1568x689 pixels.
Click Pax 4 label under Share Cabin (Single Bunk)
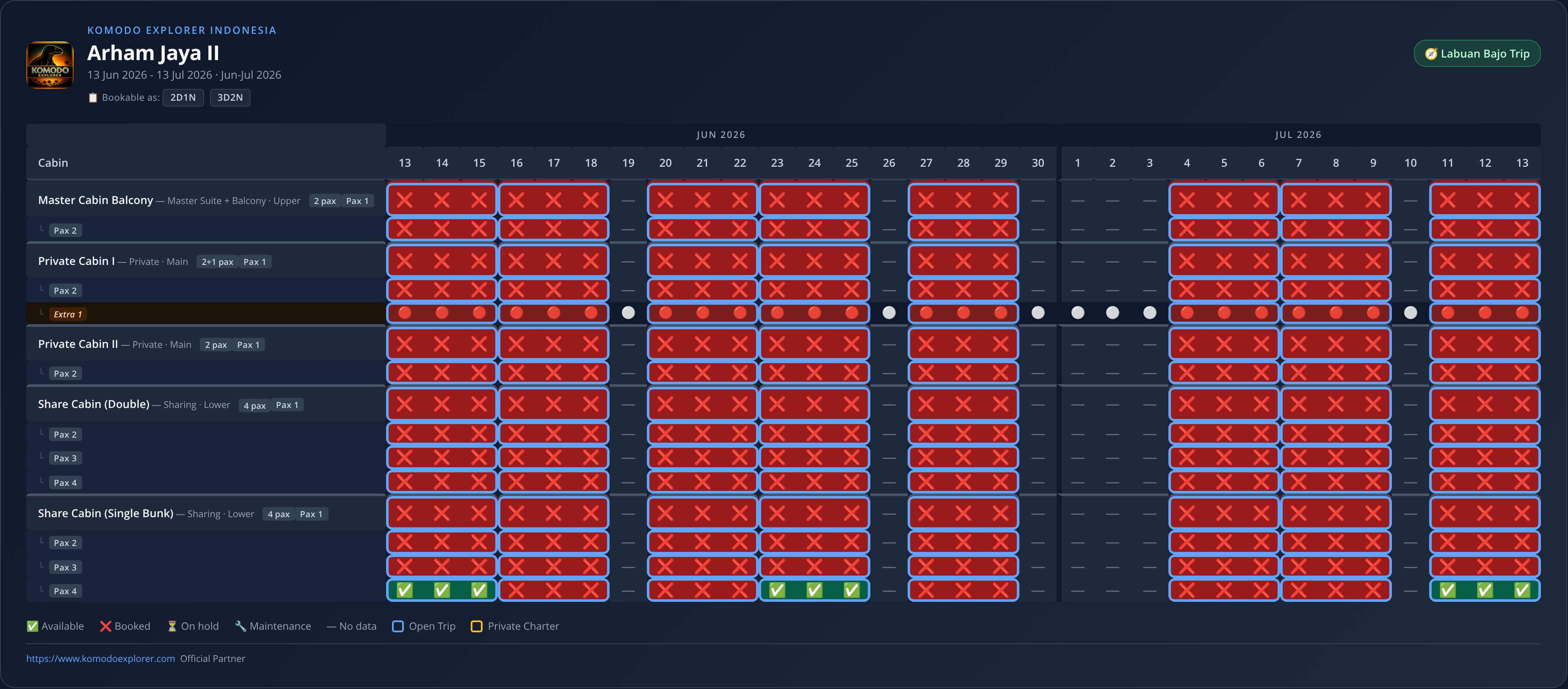click(x=65, y=591)
